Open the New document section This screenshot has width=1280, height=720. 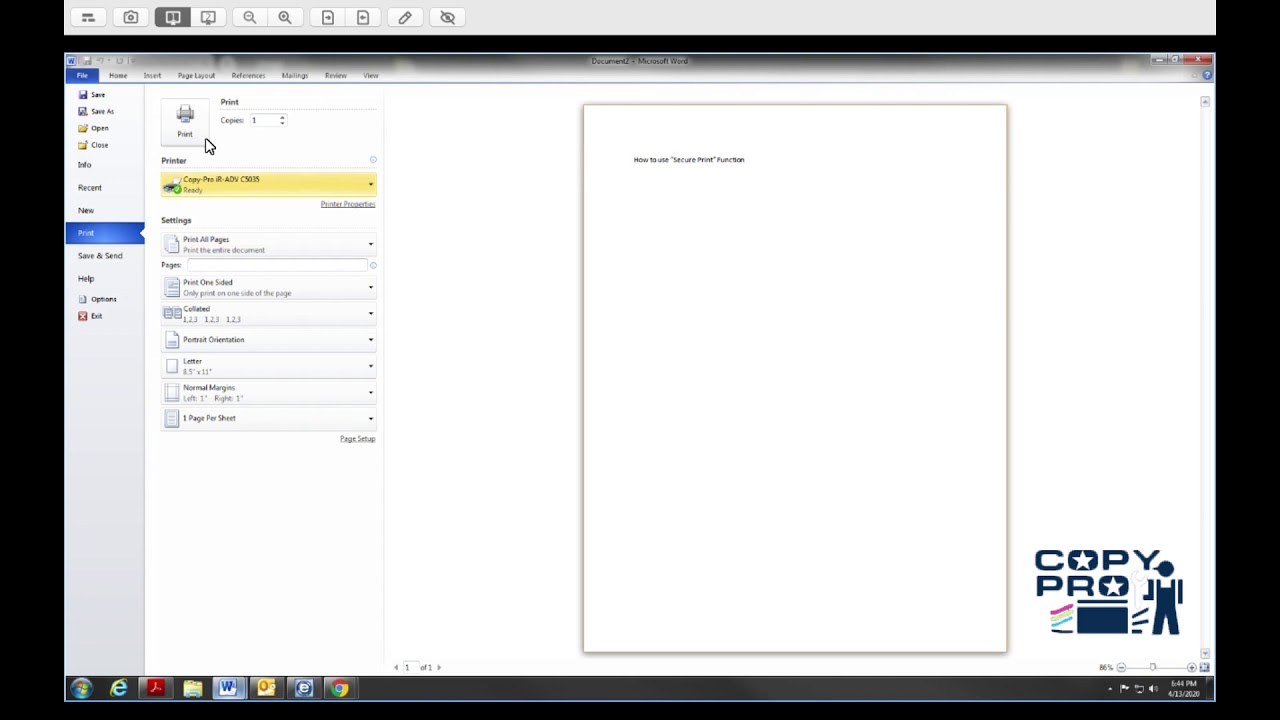[x=86, y=211]
